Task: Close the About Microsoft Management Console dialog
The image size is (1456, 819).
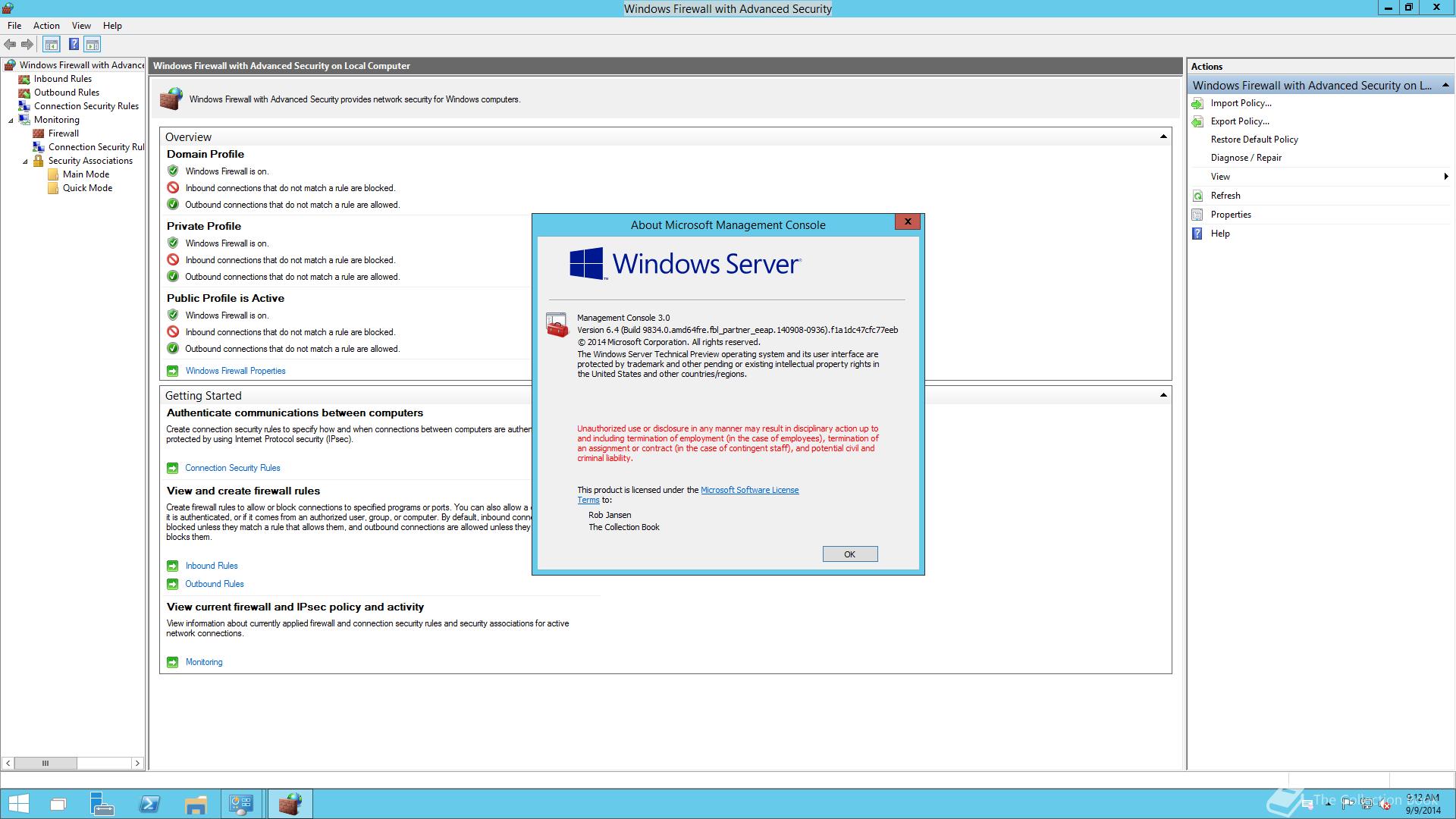Action: [x=908, y=221]
